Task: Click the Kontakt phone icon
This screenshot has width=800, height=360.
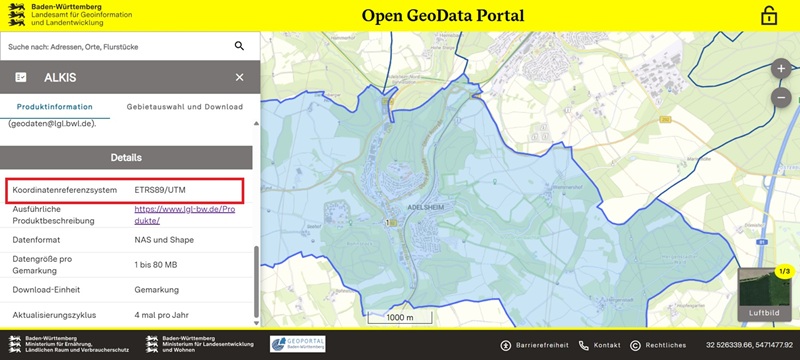Action: (584, 345)
